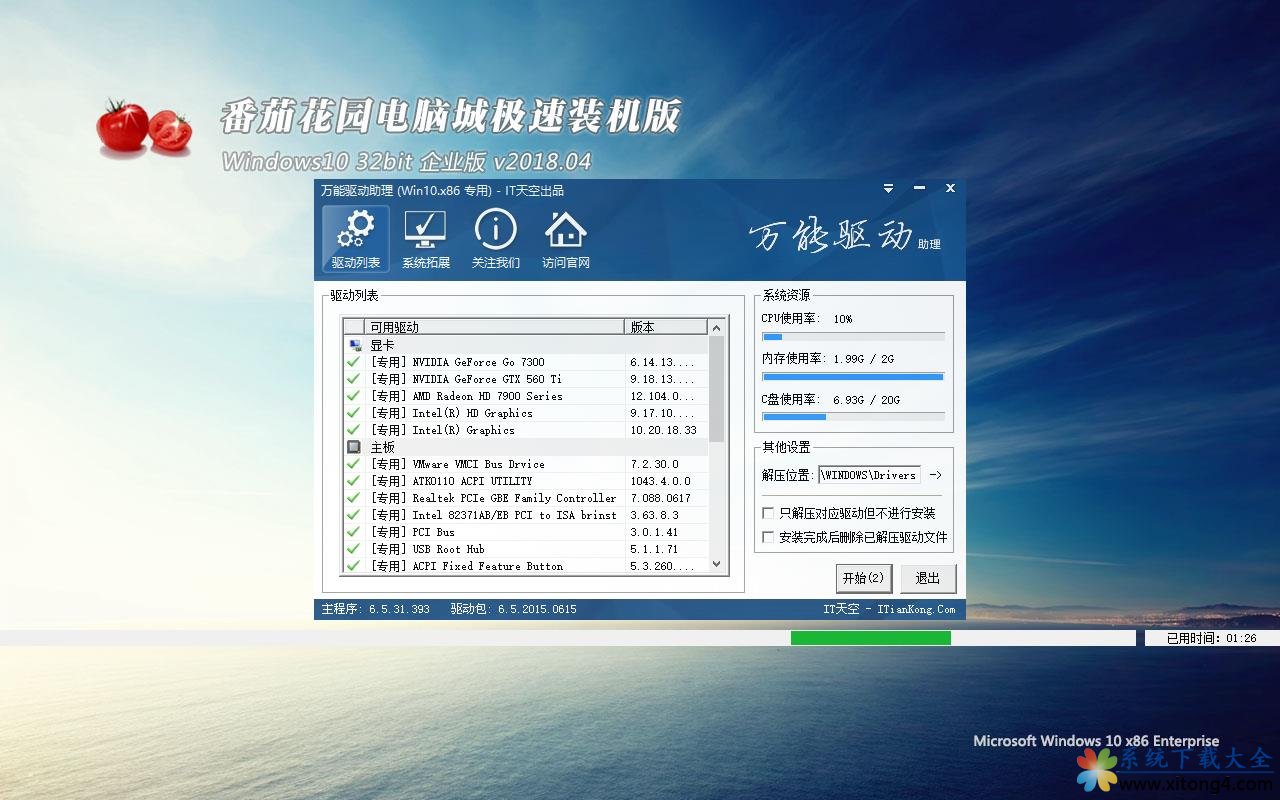Close the 万能驱动助理 window

[950, 188]
